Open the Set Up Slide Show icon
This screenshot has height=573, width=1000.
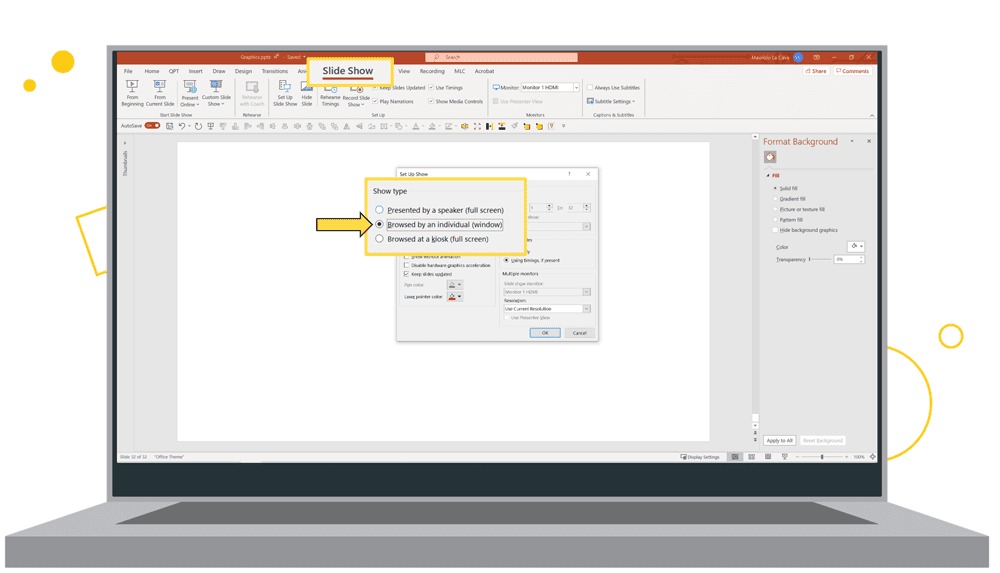click(285, 94)
